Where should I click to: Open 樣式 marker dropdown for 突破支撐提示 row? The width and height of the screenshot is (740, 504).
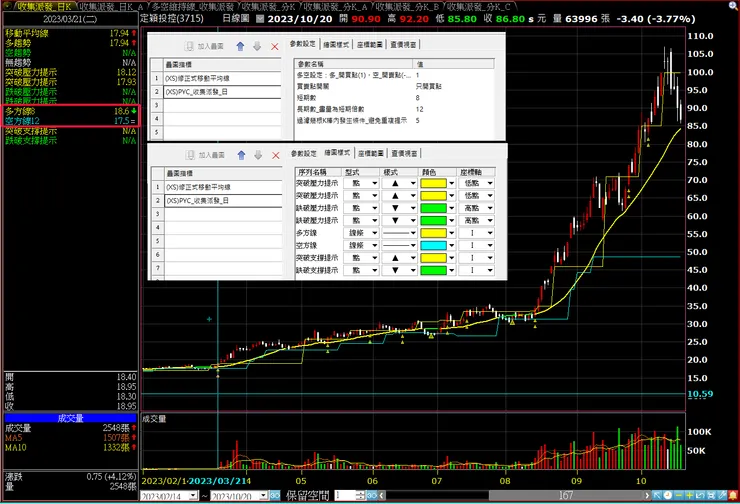click(x=399, y=258)
